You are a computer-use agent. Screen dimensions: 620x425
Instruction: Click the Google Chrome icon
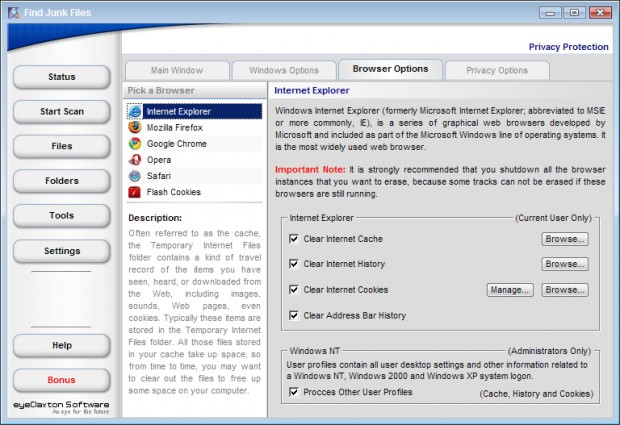pyautogui.click(x=135, y=144)
